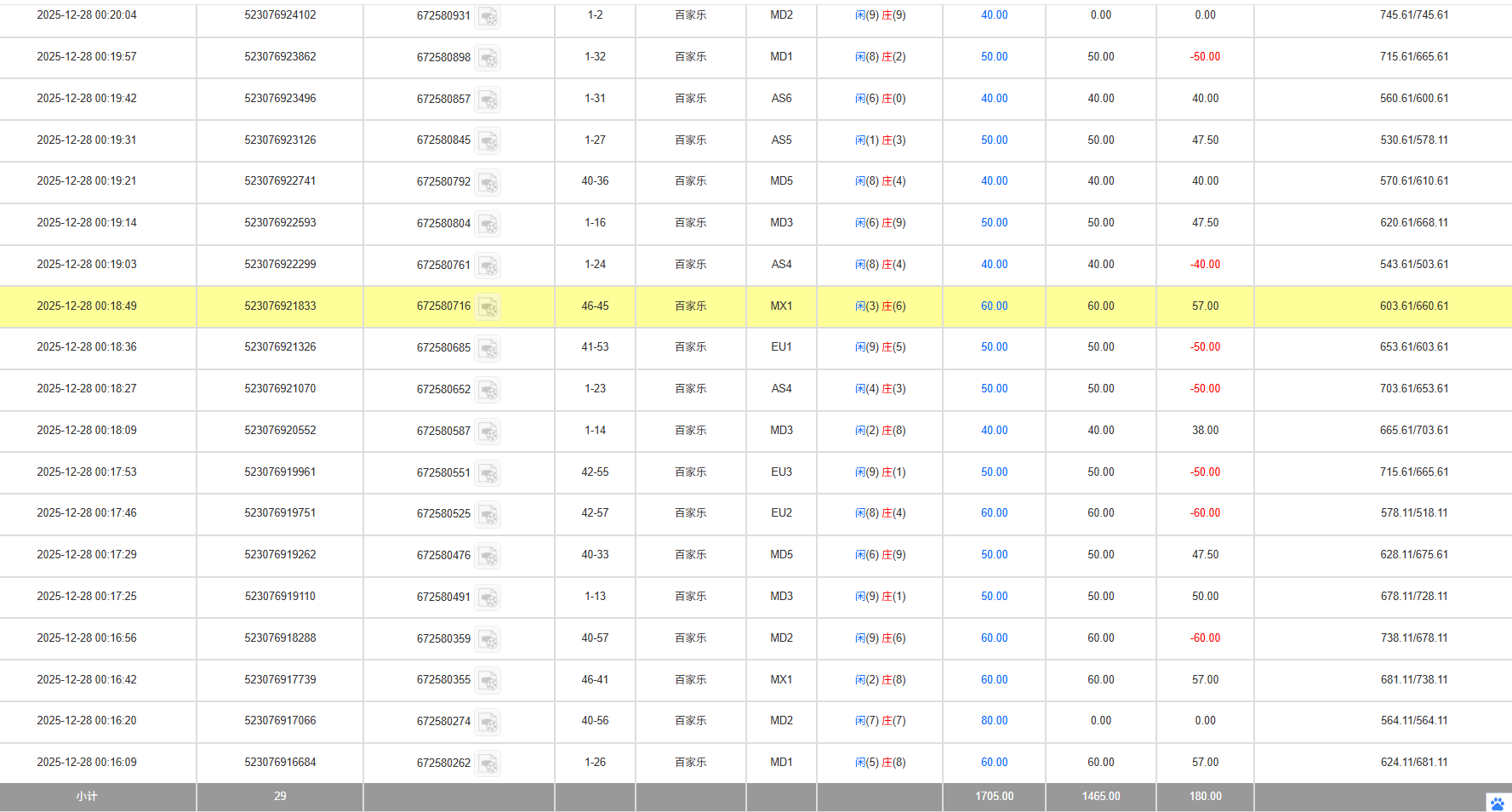View video replay for game 672580587

pos(488,432)
